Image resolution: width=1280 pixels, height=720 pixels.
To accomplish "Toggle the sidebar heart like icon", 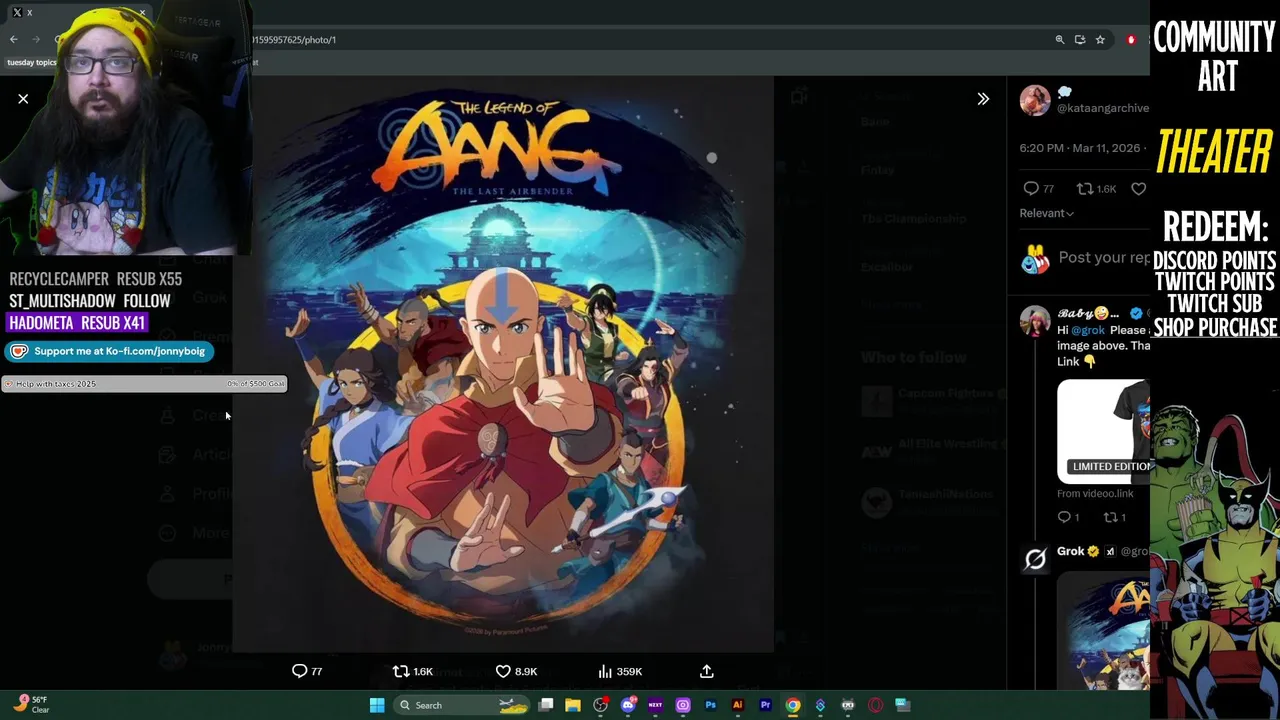I will (x=1139, y=188).
